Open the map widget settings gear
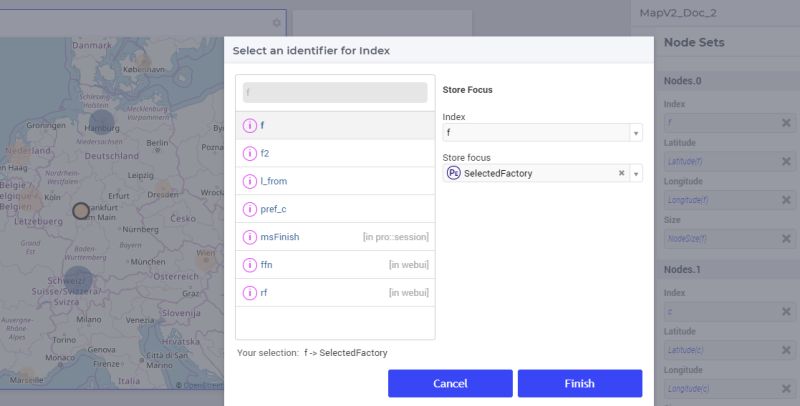 tap(276, 22)
